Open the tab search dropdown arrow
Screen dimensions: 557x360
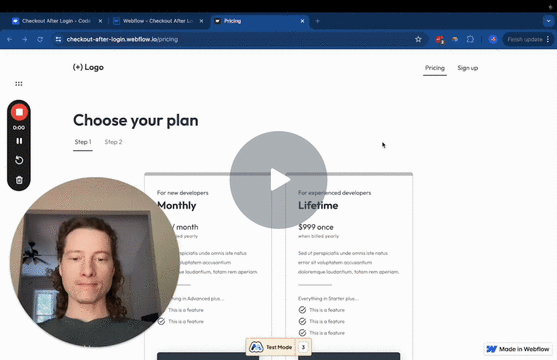[x=548, y=21]
